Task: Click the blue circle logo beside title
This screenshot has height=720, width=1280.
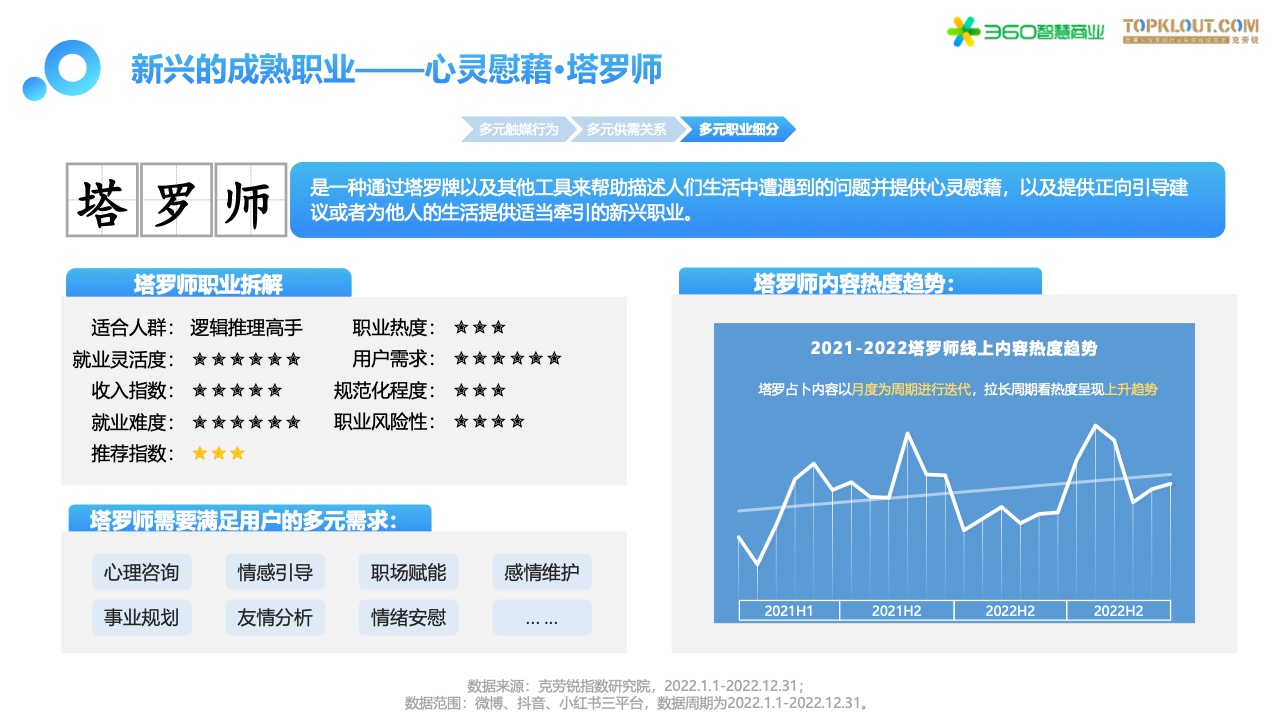Action: point(61,70)
